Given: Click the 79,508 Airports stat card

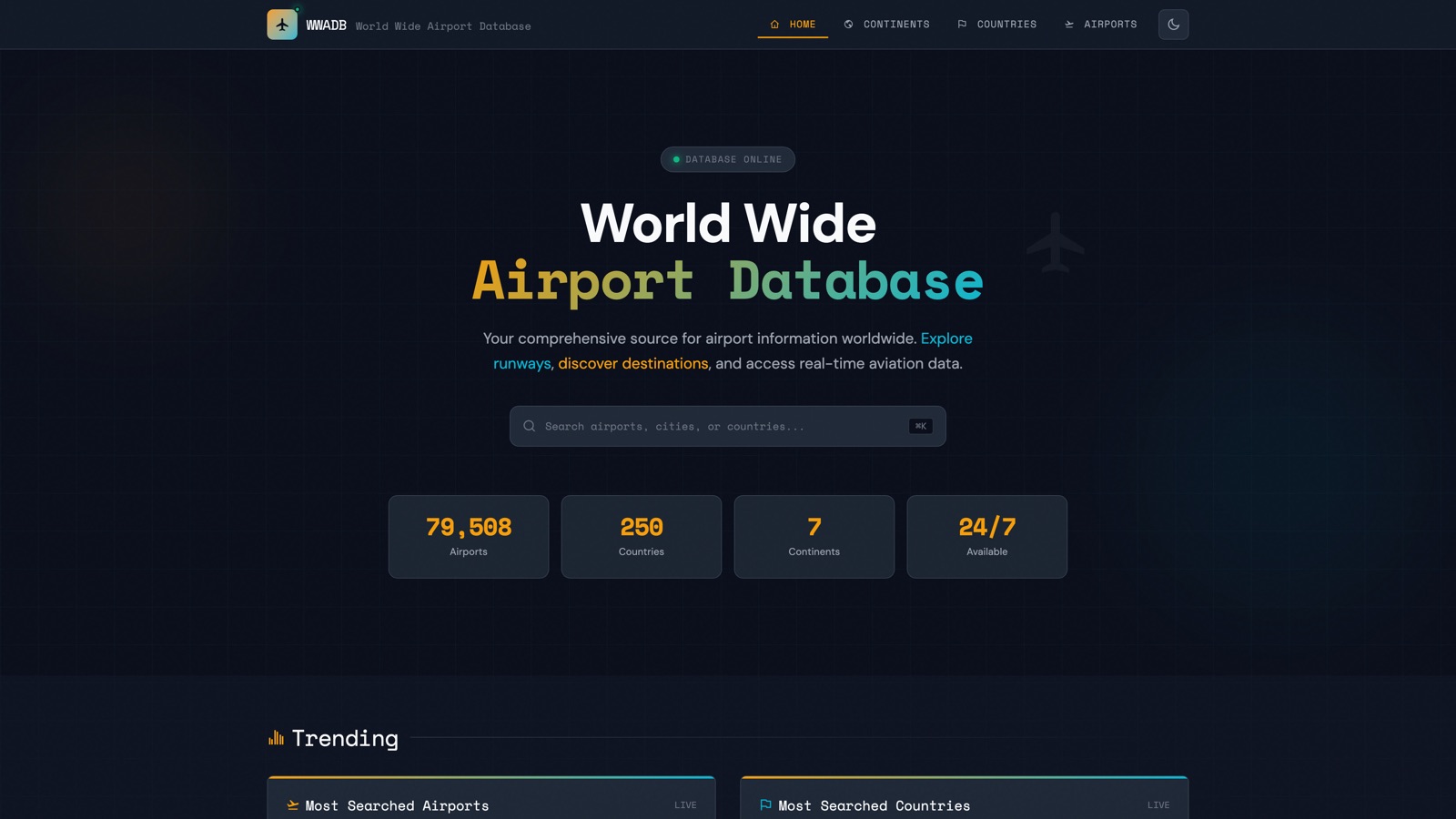Looking at the screenshot, I should pyautogui.click(x=469, y=537).
